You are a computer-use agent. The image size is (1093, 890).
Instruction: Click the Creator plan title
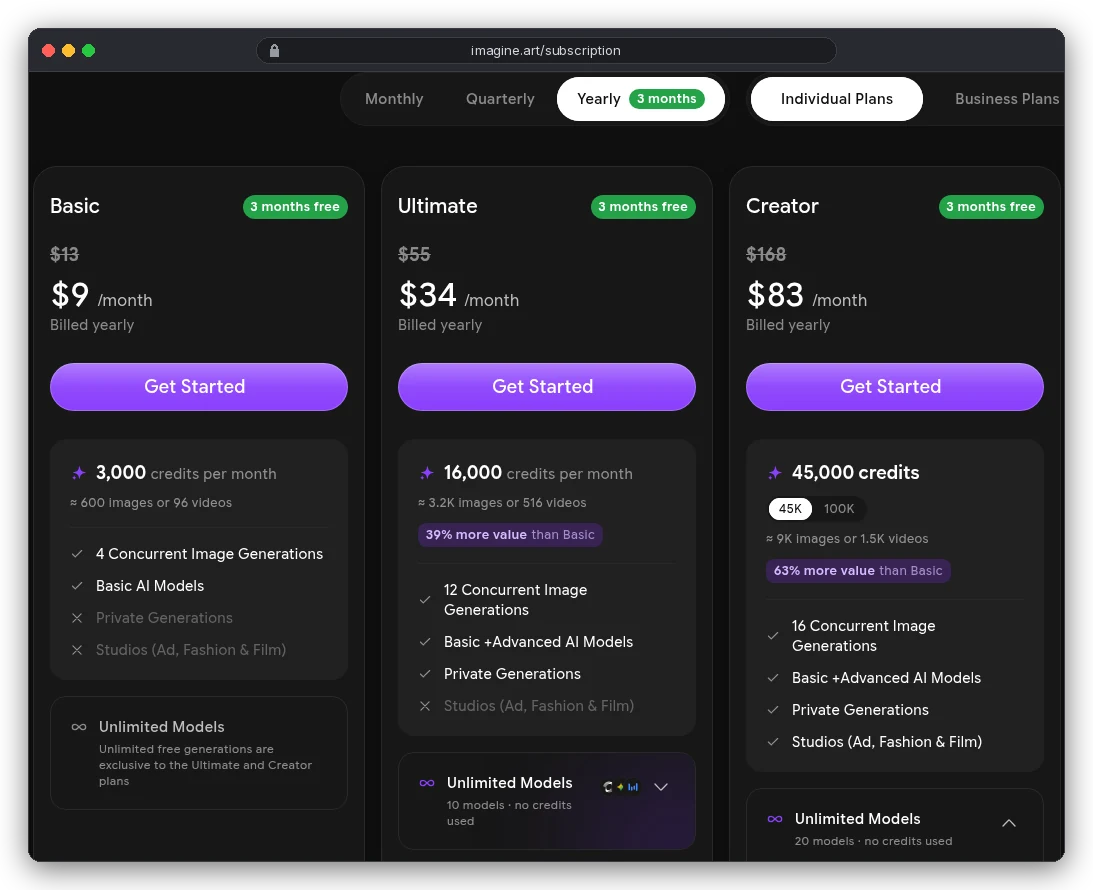click(782, 206)
